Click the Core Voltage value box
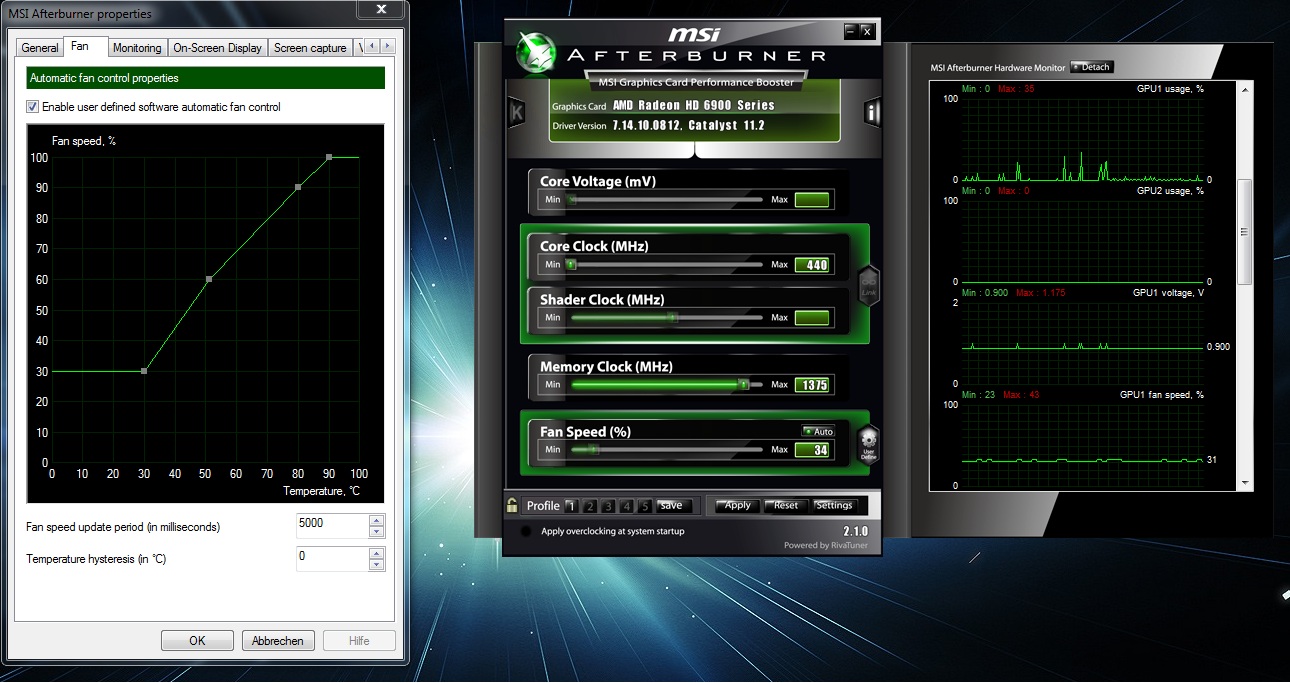Viewport: 1290px width, 683px height. coord(812,200)
